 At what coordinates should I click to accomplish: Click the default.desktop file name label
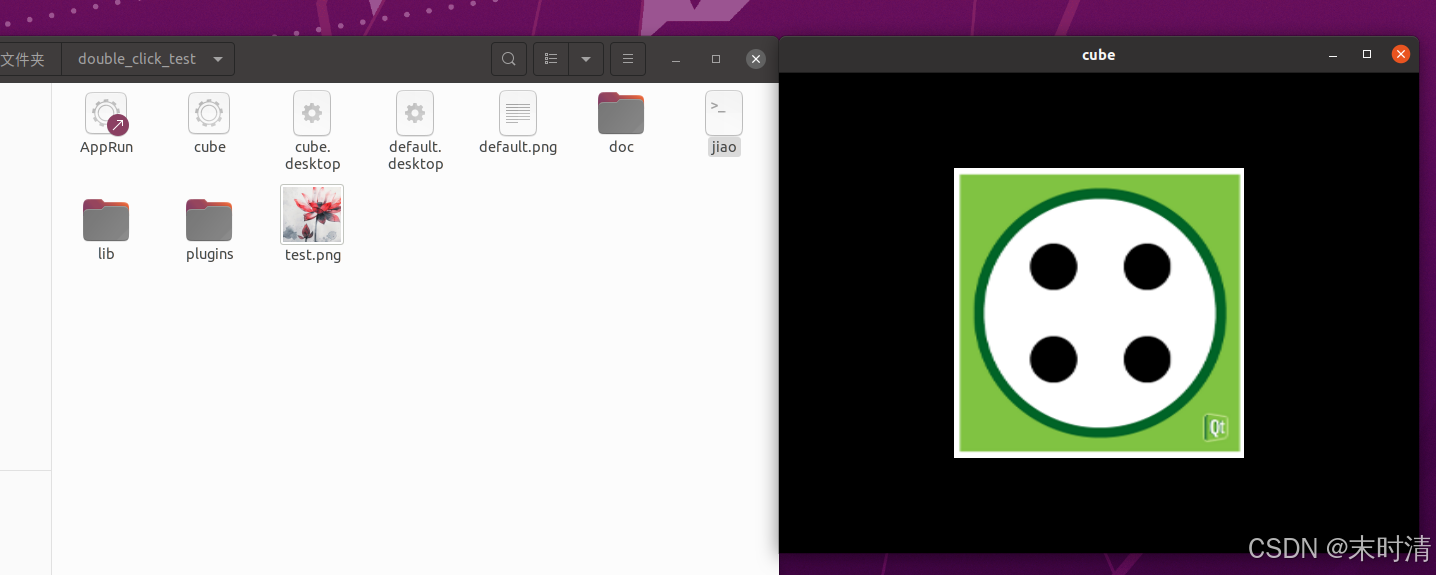click(x=415, y=155)
